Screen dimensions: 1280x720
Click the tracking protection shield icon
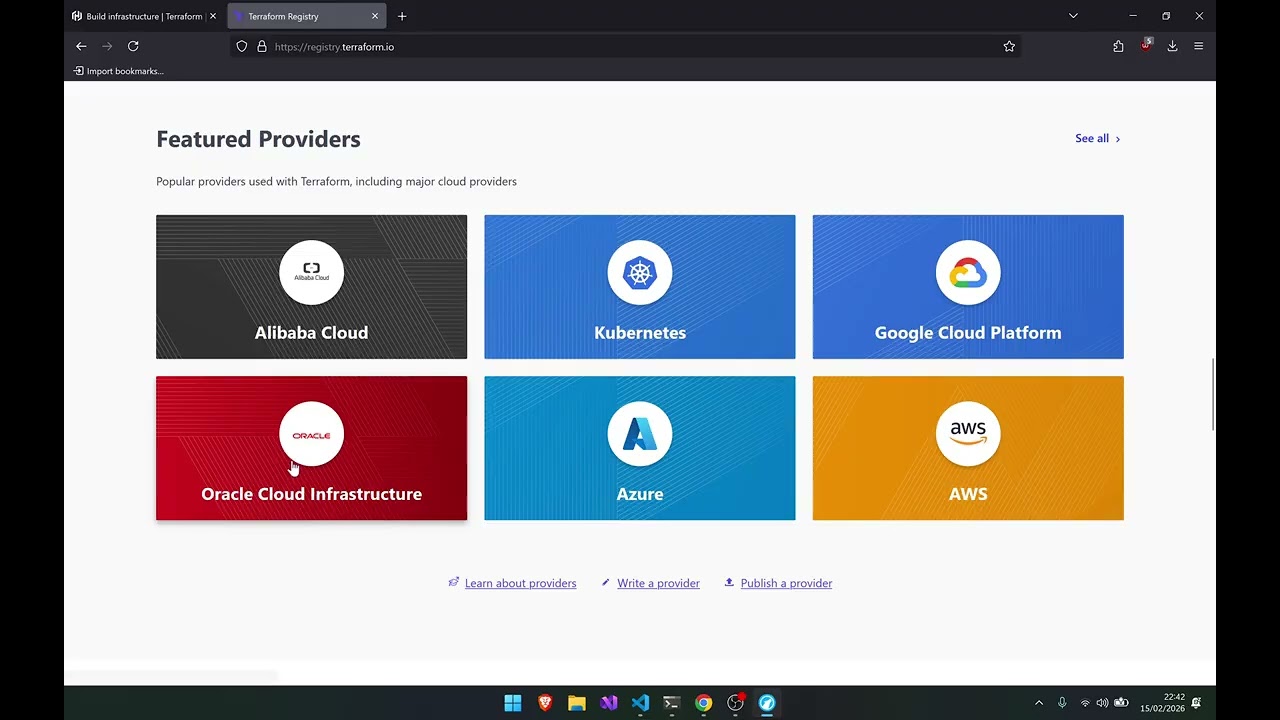pyautogui.click(x=242, y=46)
